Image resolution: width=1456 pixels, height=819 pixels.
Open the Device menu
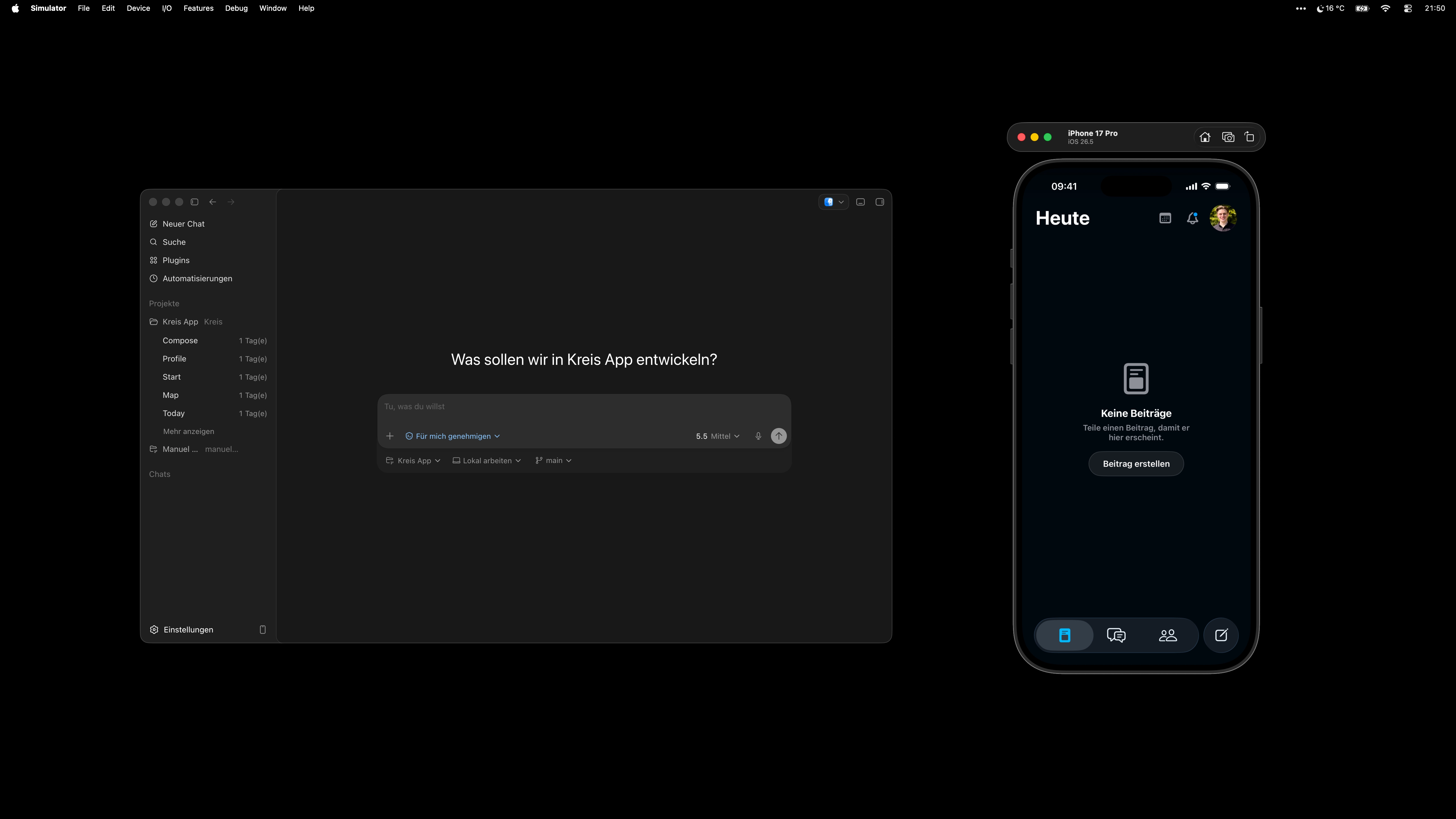coord(138,9)
